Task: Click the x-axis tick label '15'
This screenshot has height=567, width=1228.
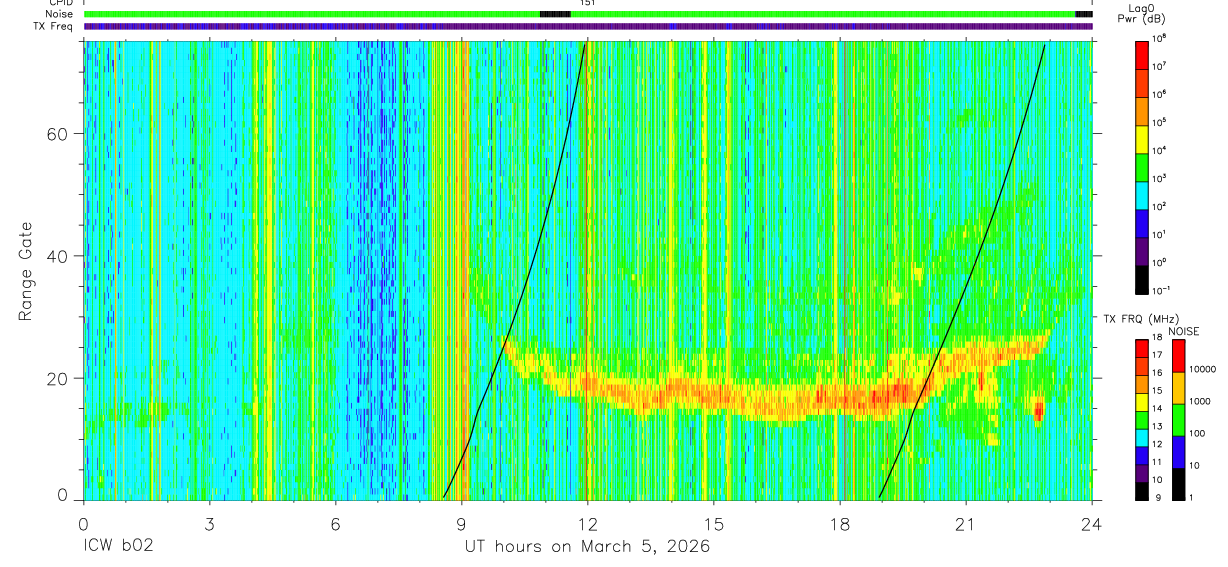Action: [x=714, y=524]
